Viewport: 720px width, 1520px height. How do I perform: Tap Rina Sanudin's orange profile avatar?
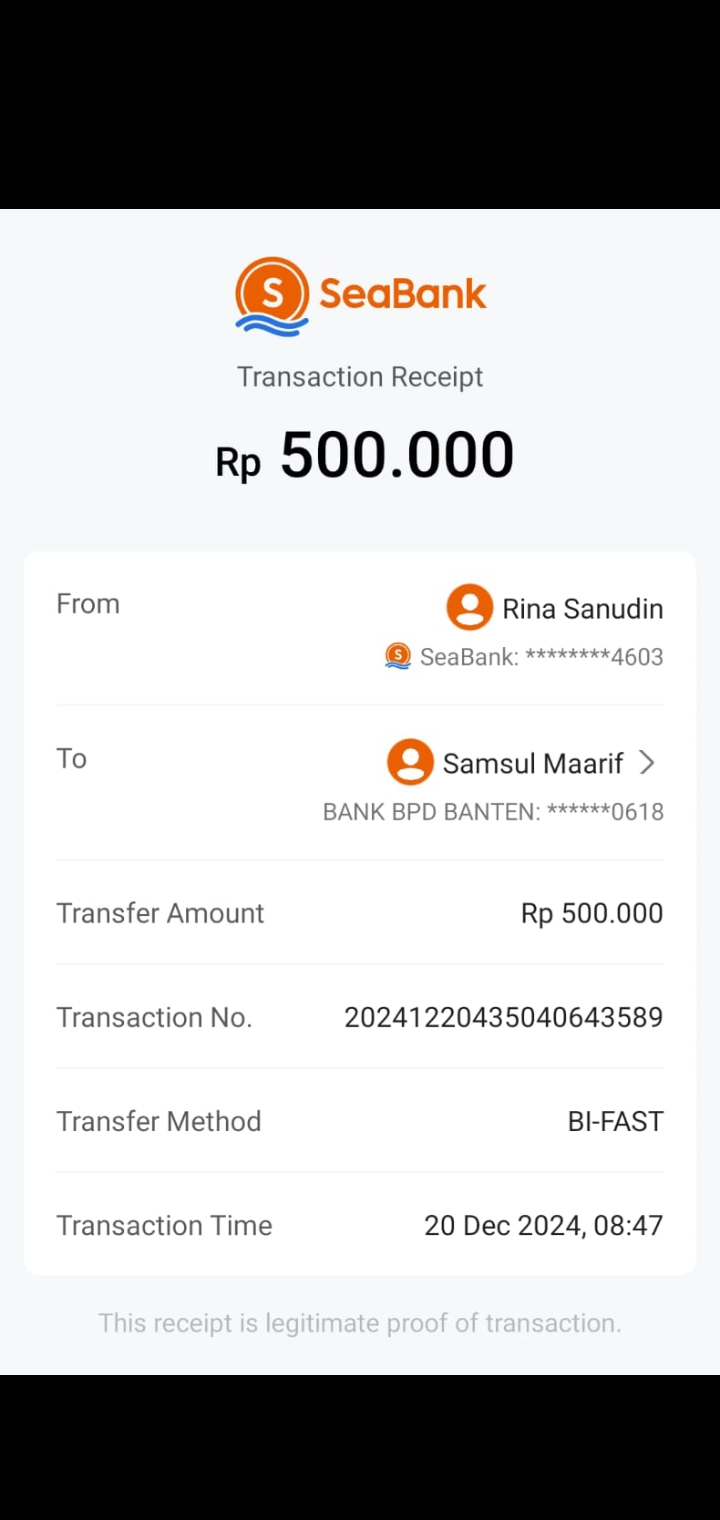[469, 607]
